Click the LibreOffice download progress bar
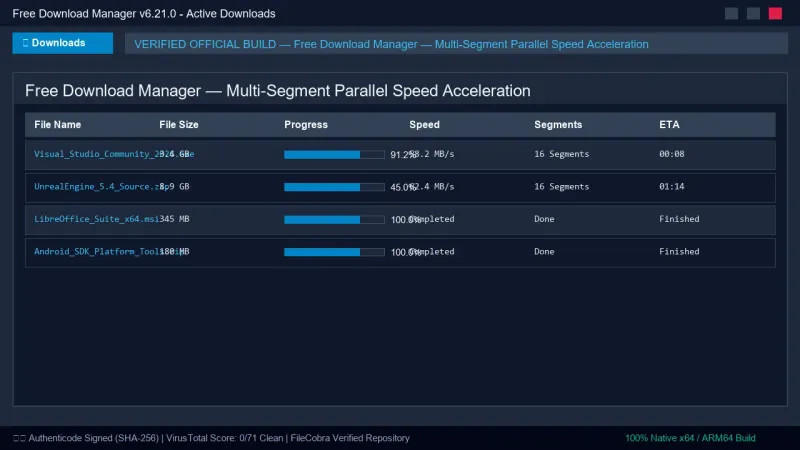This screenshot has height=450, width=800. coord(334,219)
